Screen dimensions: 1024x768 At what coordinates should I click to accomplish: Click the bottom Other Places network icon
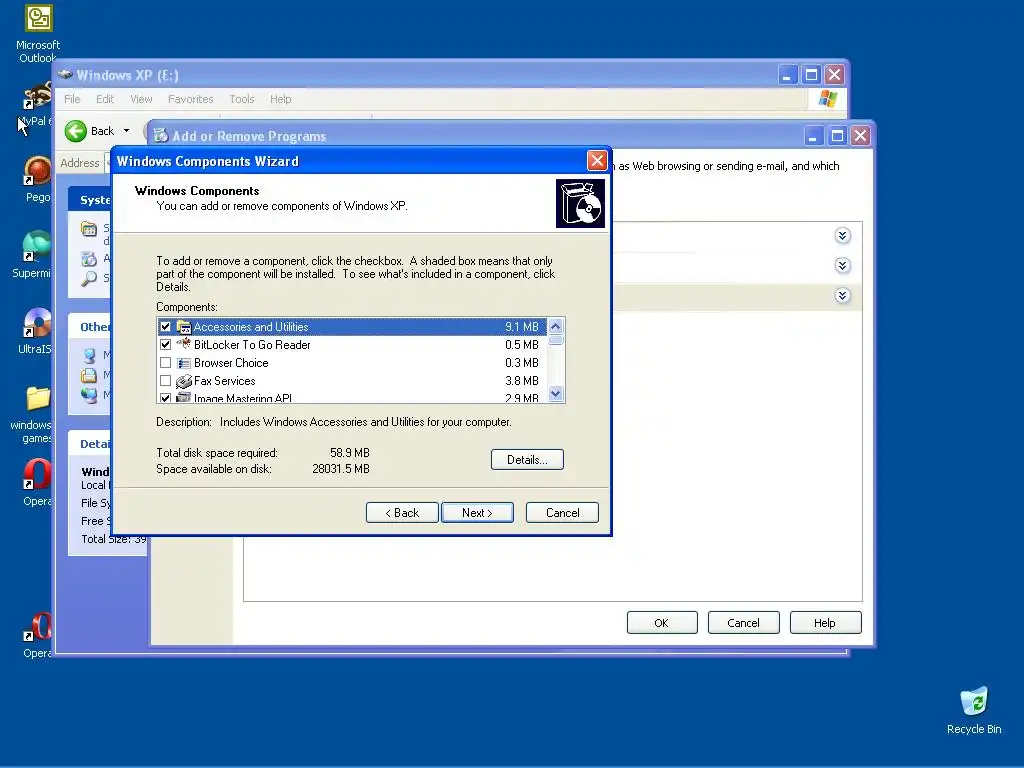(89, 395)
